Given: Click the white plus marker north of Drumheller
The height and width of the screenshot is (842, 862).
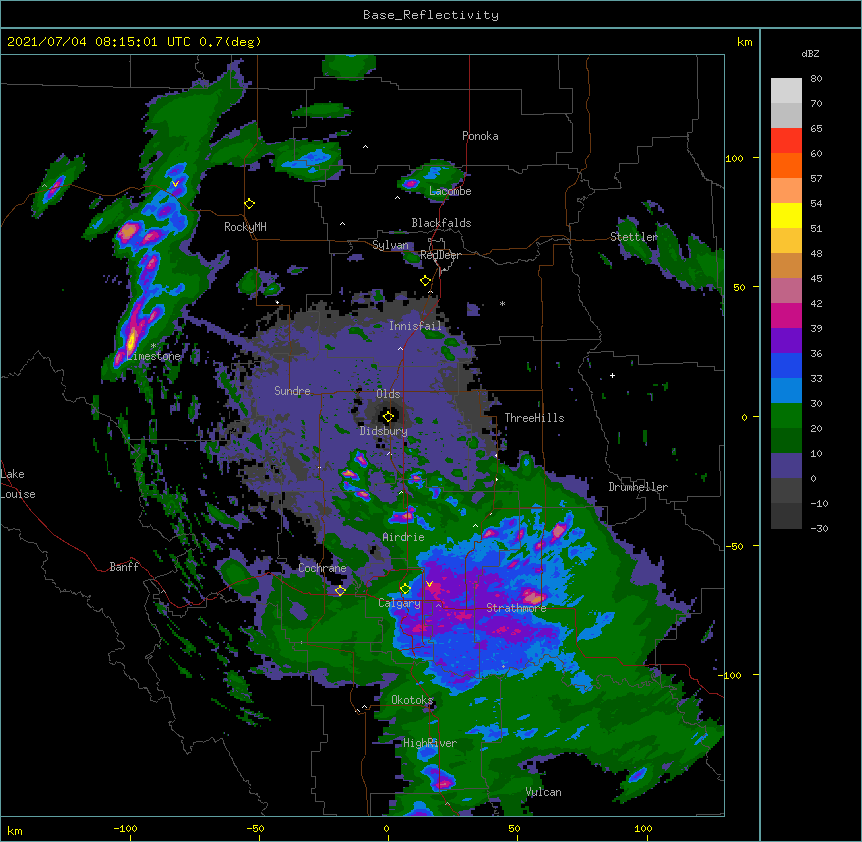Looking at the screenshot, I should point(612,375).
